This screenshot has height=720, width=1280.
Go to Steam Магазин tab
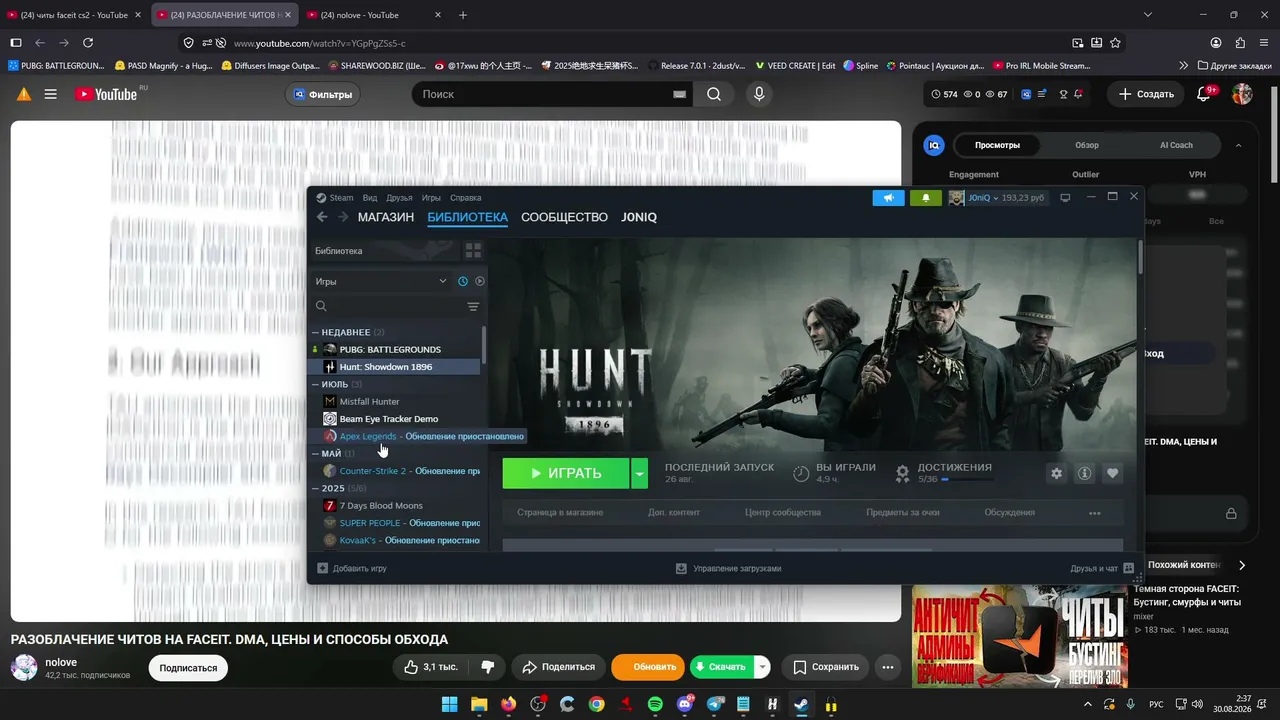point(386,217)
